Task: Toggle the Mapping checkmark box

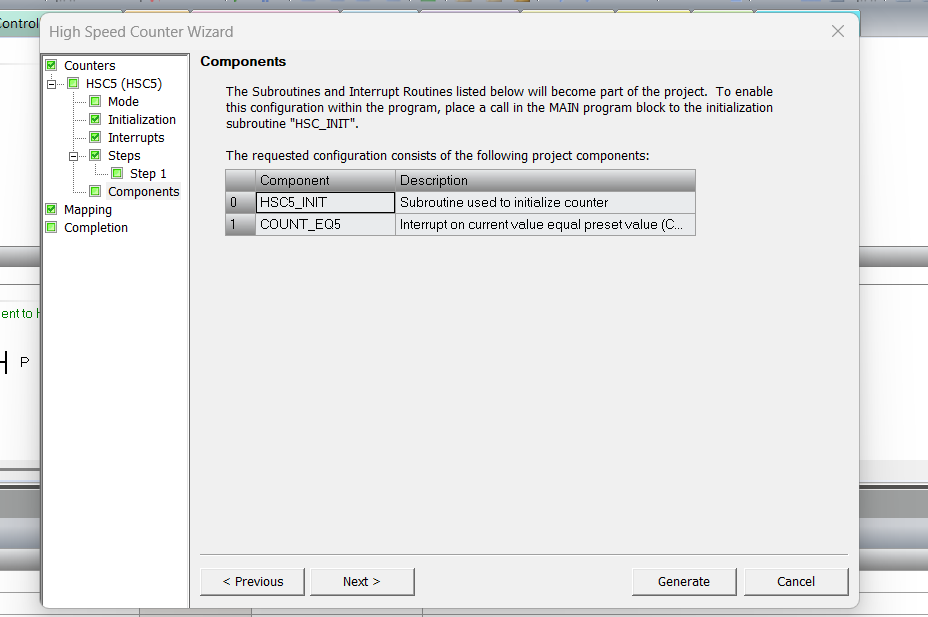Action: click(51, 210)
